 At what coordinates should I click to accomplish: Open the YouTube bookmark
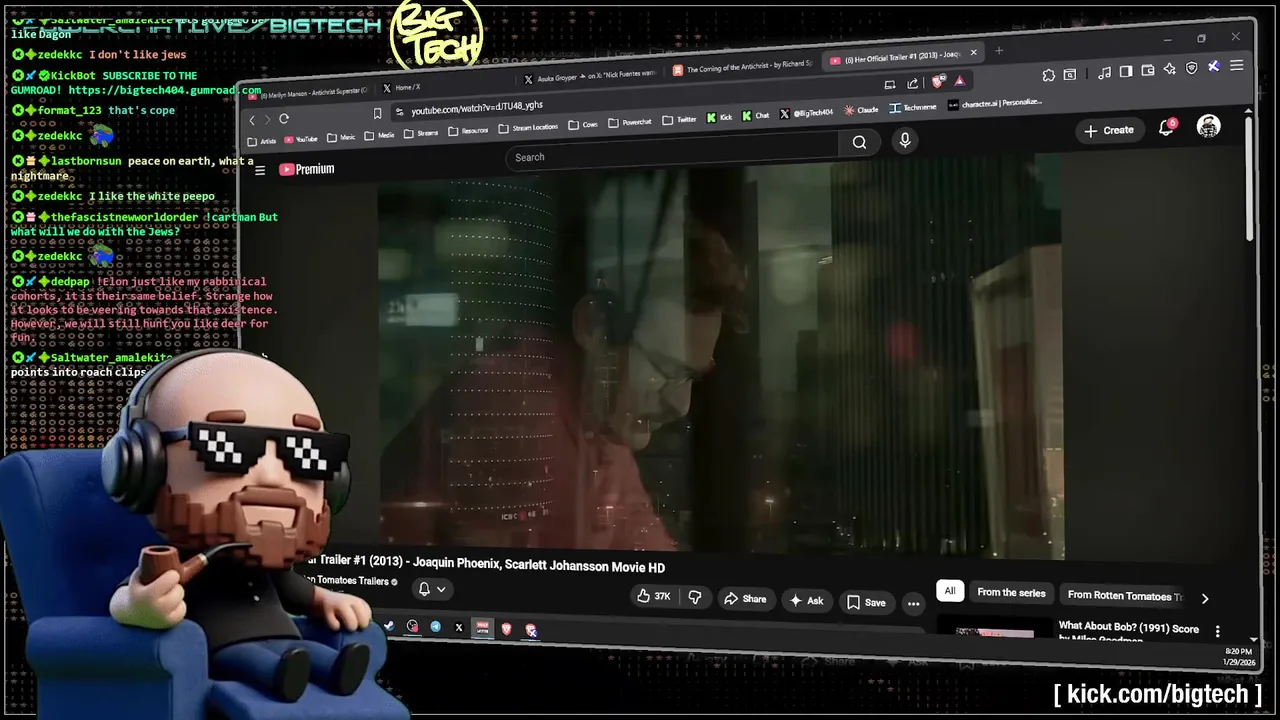300,139
